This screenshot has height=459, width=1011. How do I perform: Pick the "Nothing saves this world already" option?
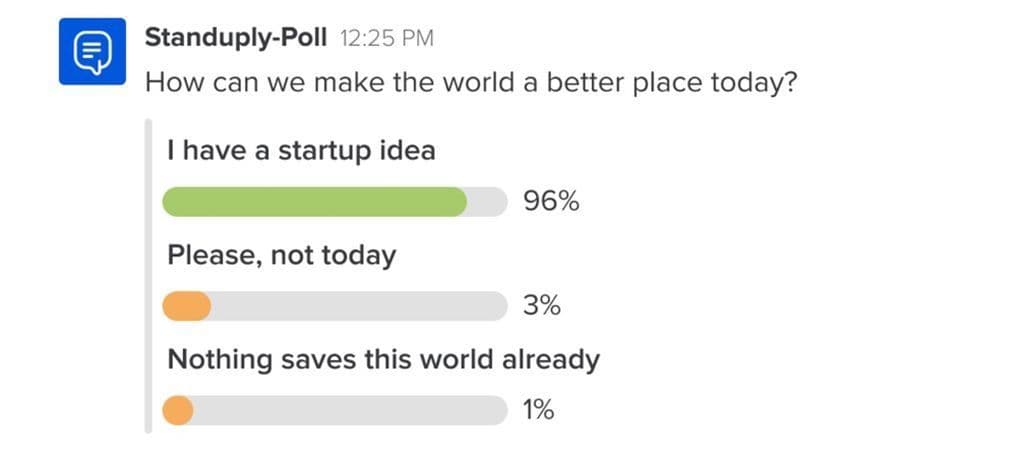(x=383, y=359)
